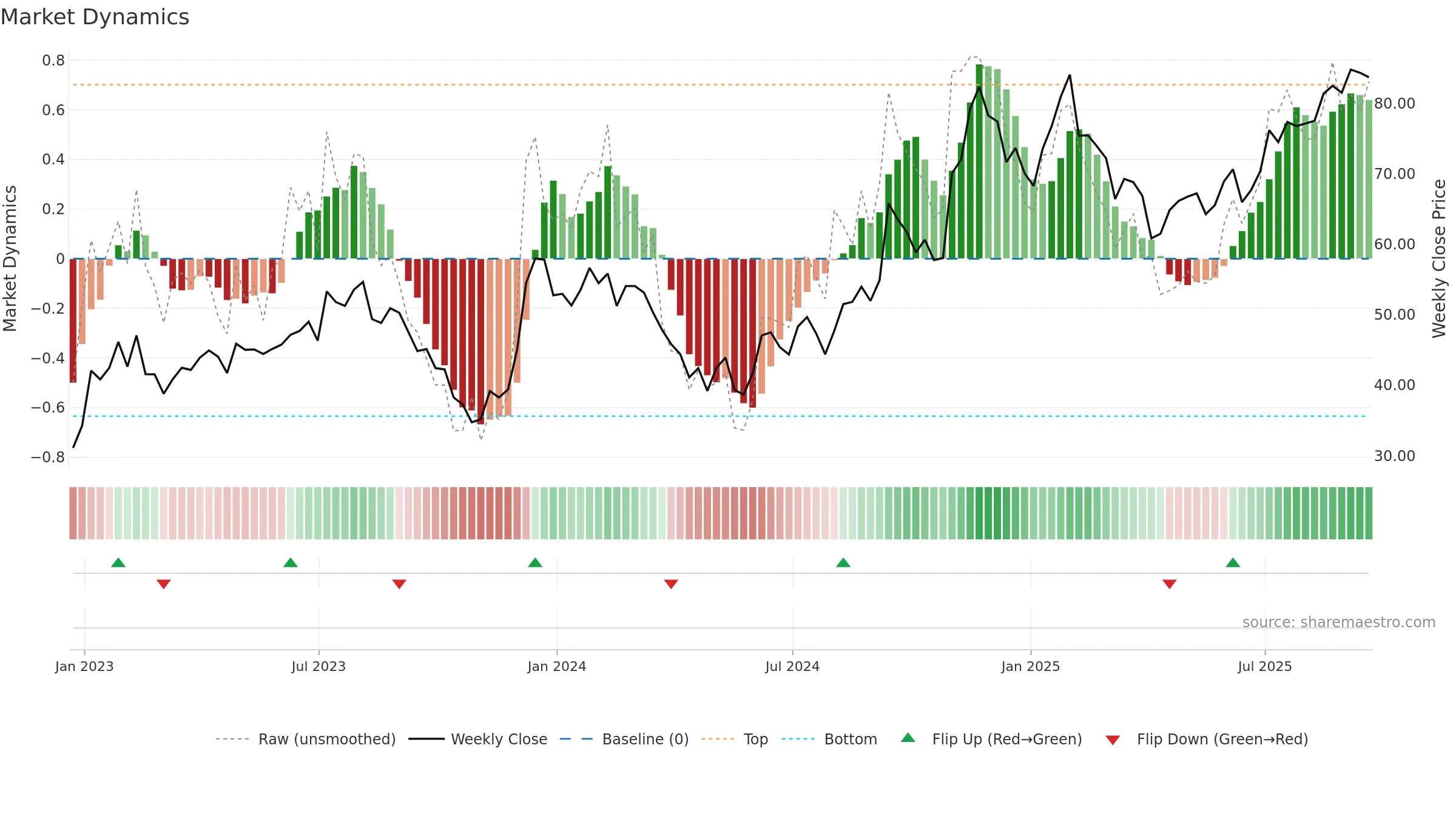Select the flip-down marker after Jan 2024
This screenshot has width=1456, height=819.
[671, 584]
